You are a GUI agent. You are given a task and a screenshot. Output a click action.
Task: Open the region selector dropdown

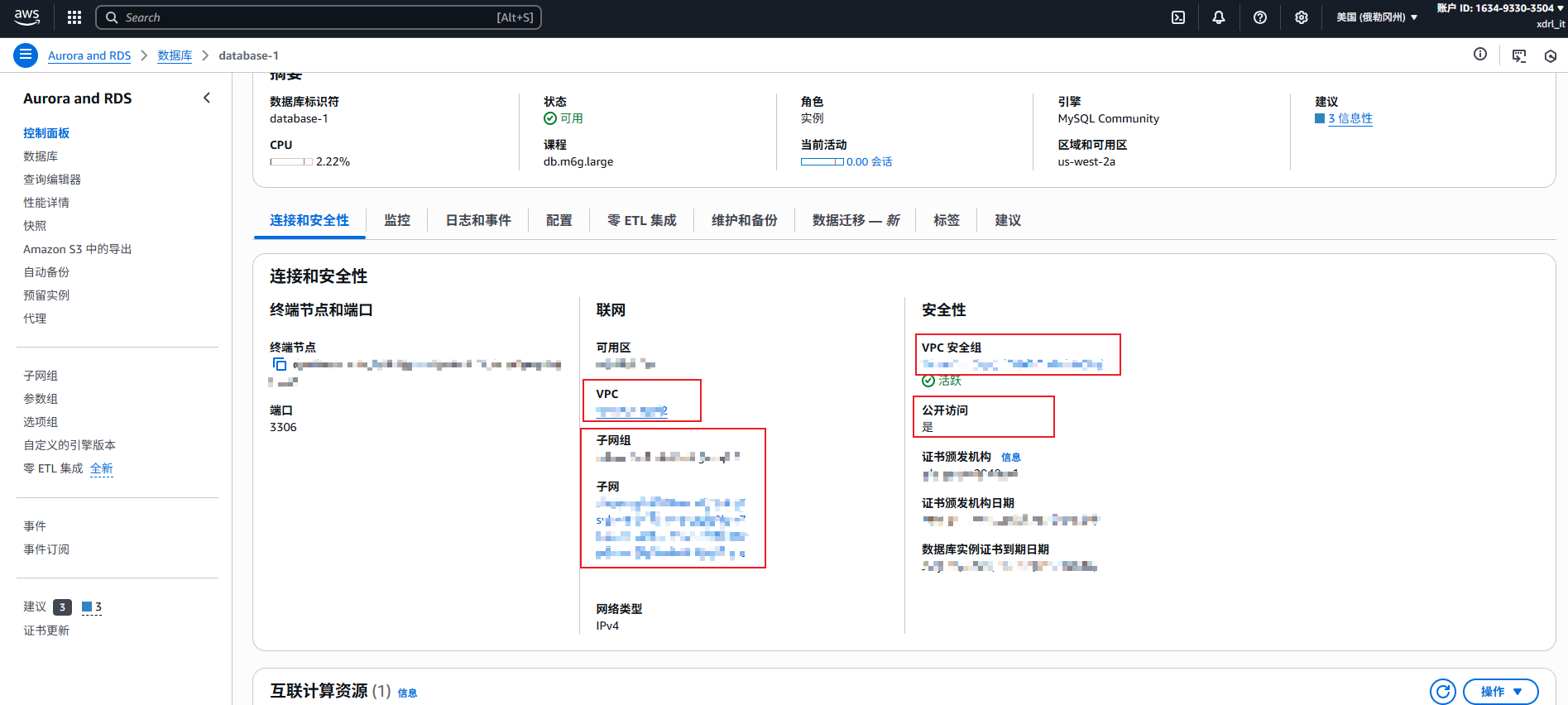pyautogui.click(x=1377, y=17)
